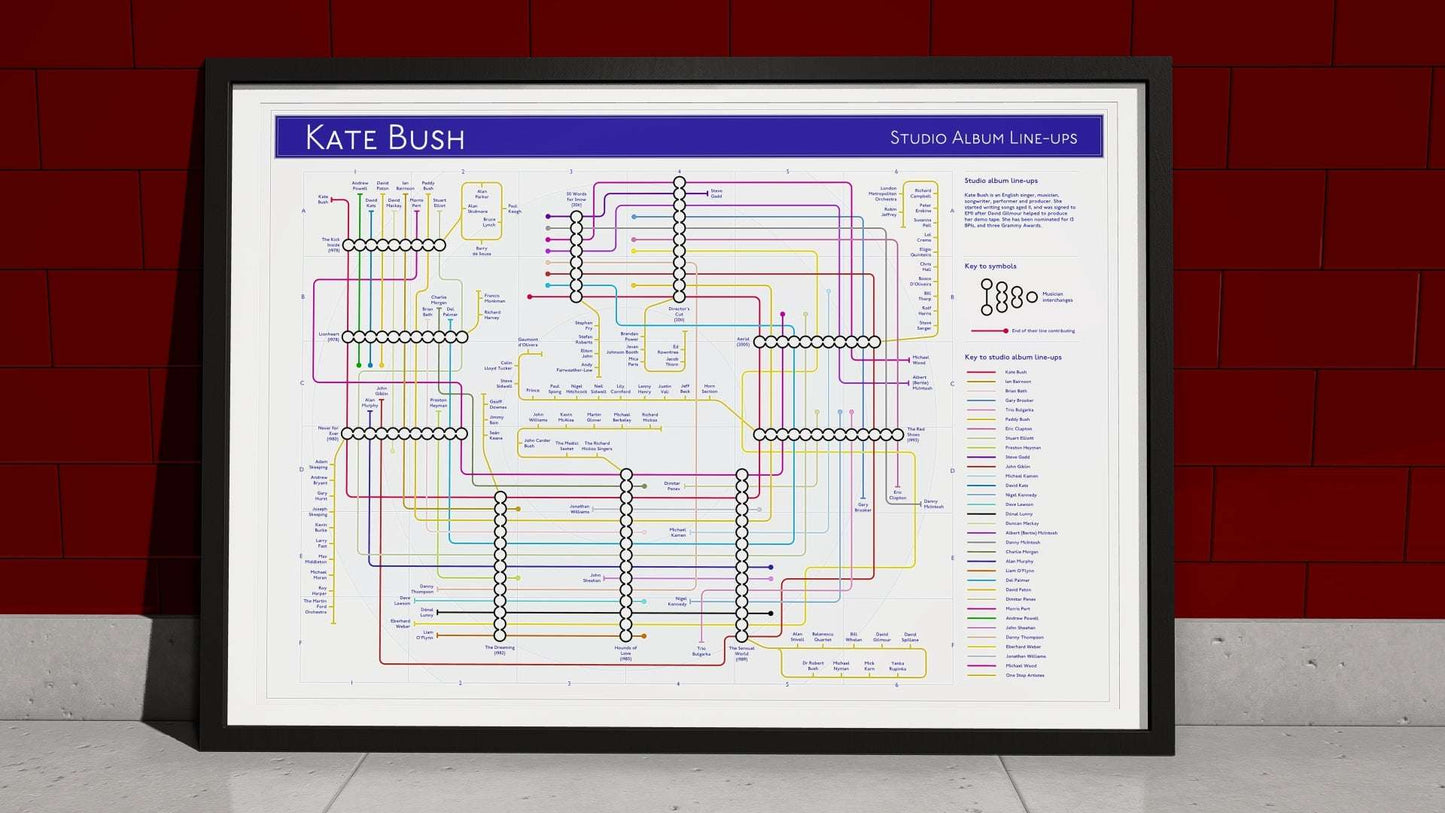Click the "Elton John" name
The width and height of the screenshot is (1445, 813).
586,353
